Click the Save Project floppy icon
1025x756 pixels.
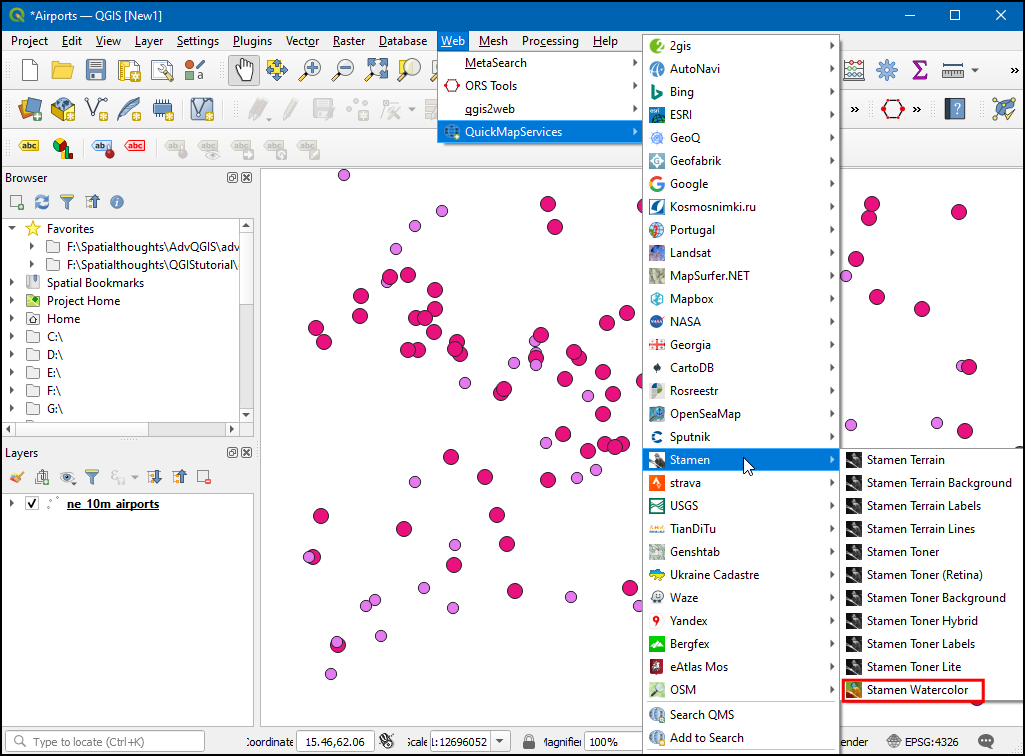coord(96,70)
